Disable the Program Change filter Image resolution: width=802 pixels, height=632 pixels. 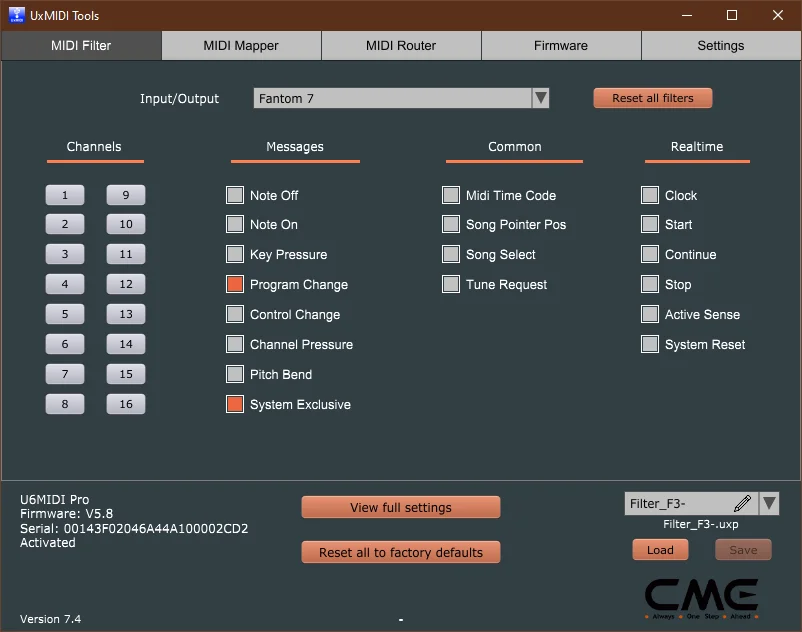pos(235,285)
